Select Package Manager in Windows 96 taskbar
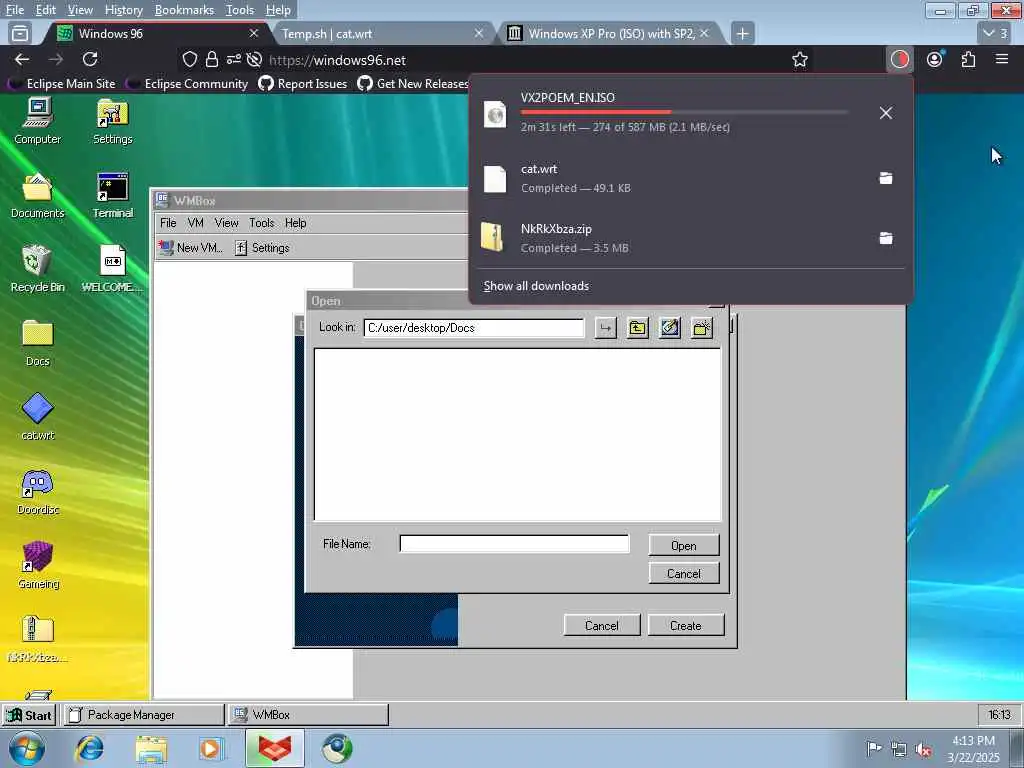 [x=144, y=715]
